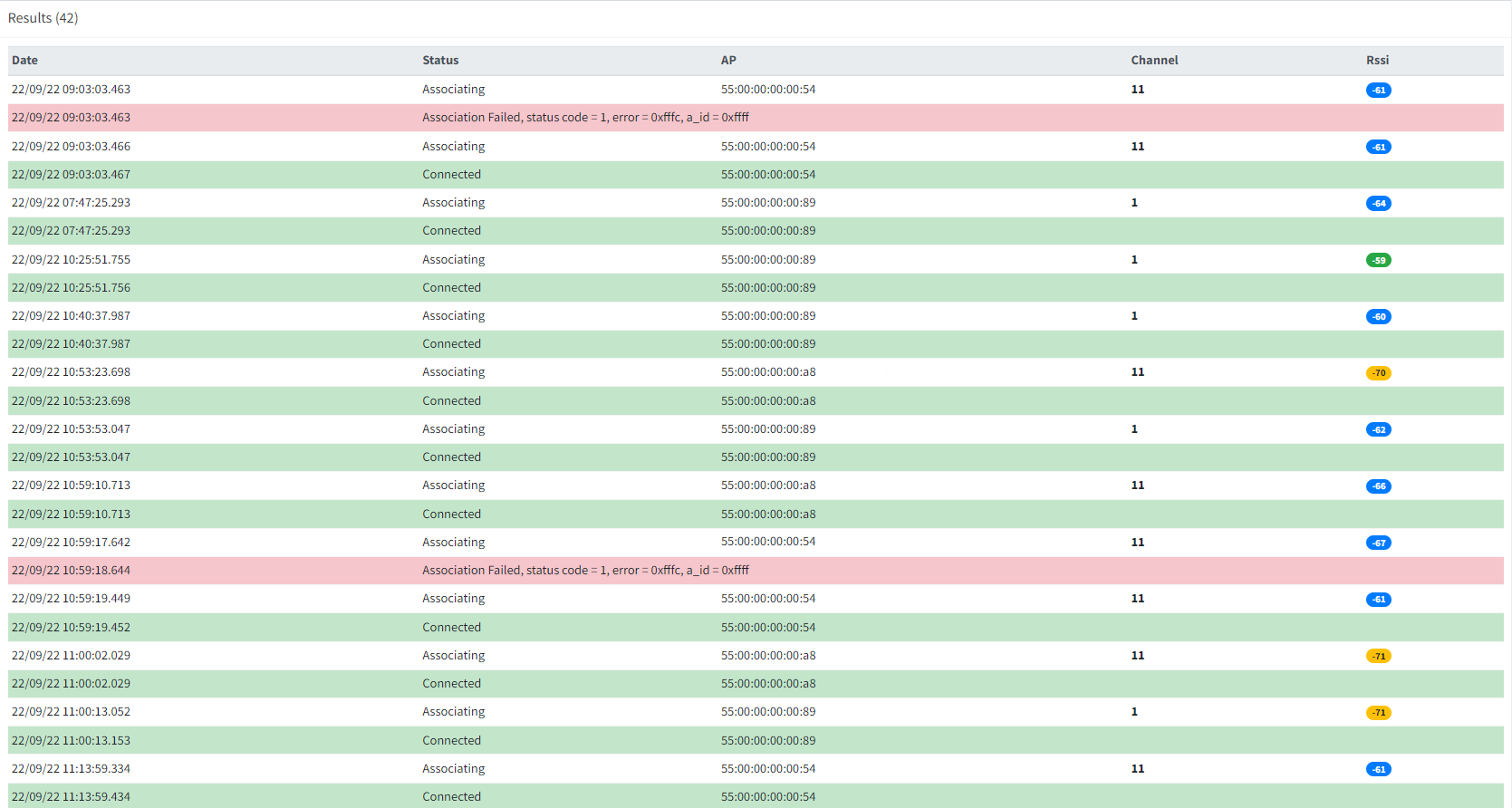Select the Association Failed row at 10:59:18.644
The height and width of the screenshot is (808, 1512).
coord(585,571)
